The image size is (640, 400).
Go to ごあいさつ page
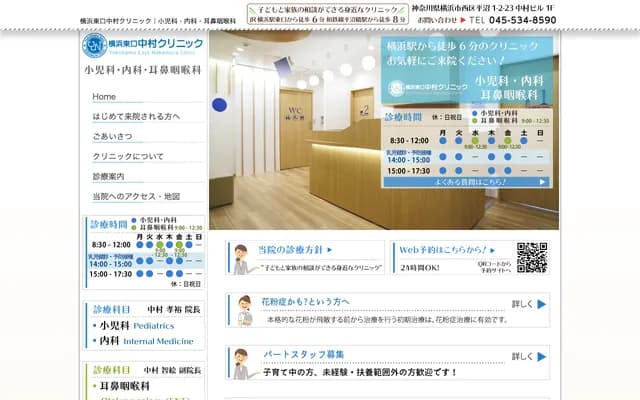point(113,137)
